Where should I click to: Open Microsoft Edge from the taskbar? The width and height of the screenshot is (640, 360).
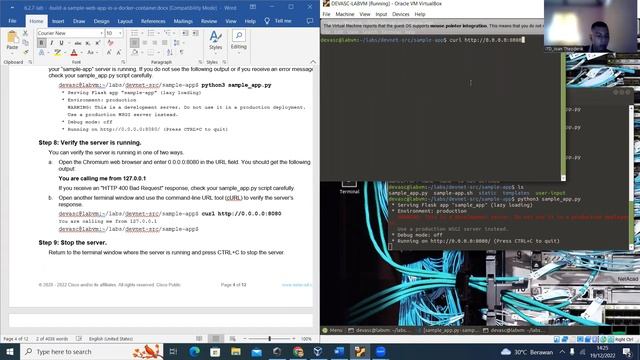(195, 351)
